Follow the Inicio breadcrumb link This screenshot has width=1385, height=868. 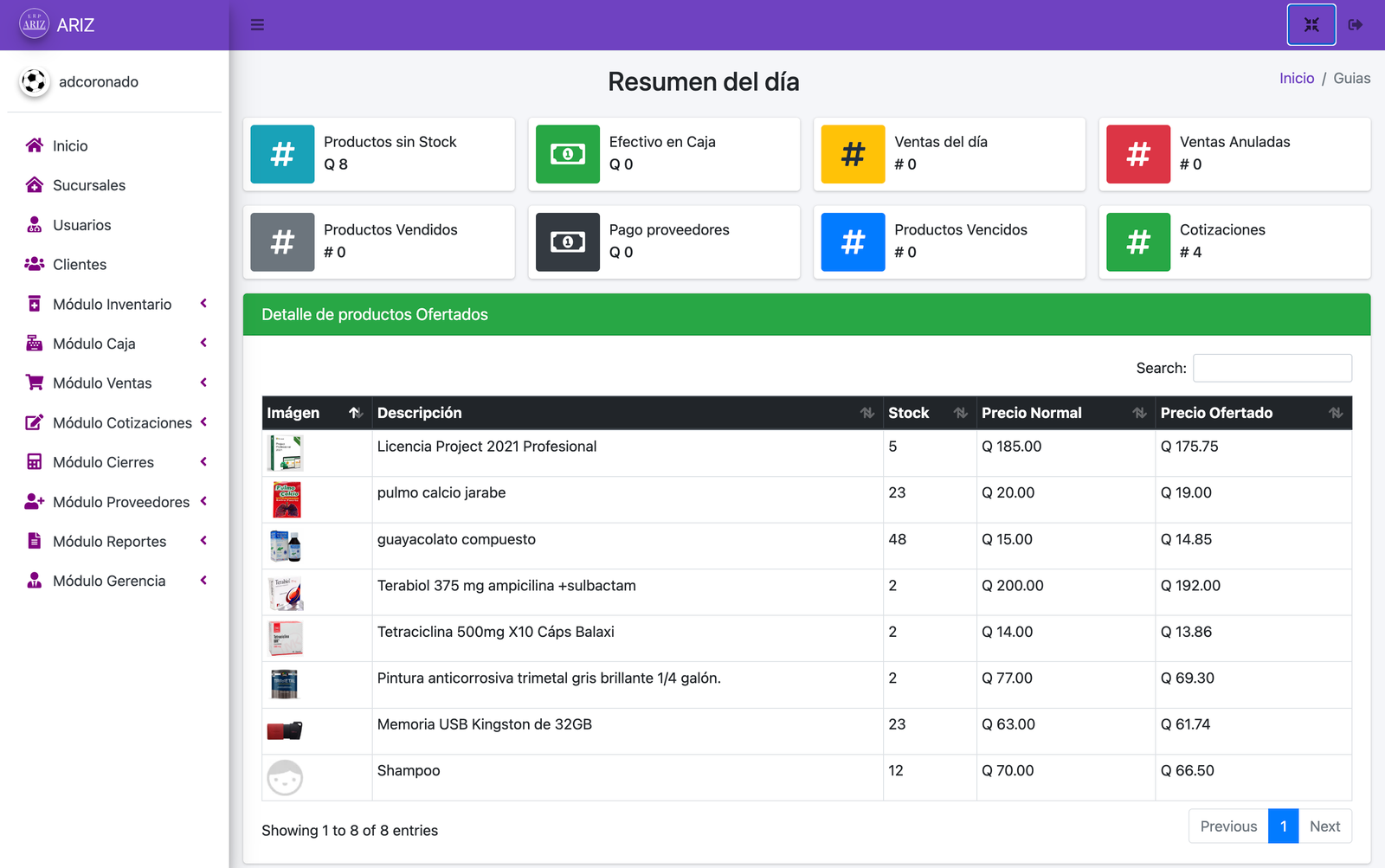point(1297,78)
